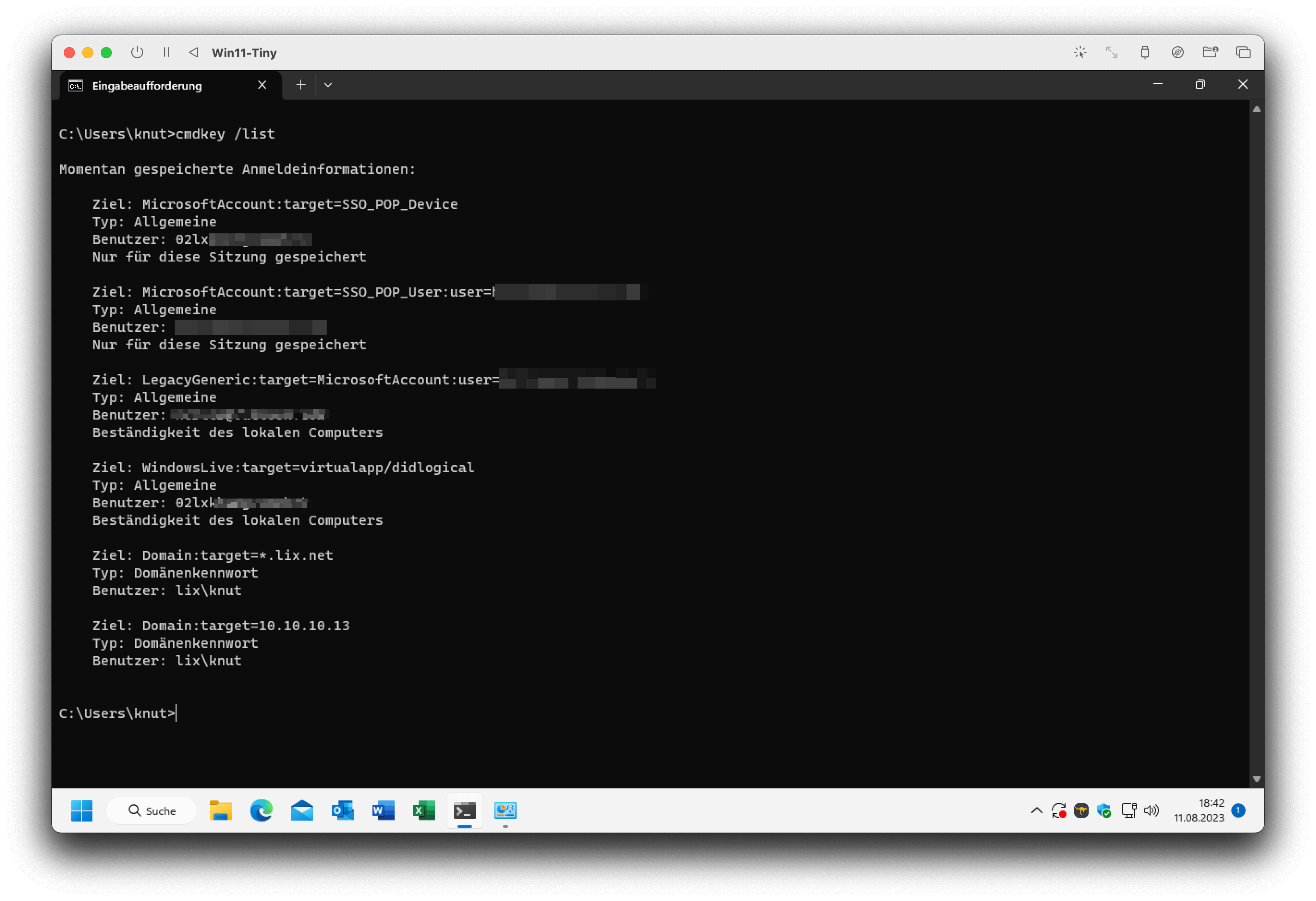The width and height of the screenshot is (1316, 901).
Task: Open the volume speaker tray icon
Action: [1151, 810]
